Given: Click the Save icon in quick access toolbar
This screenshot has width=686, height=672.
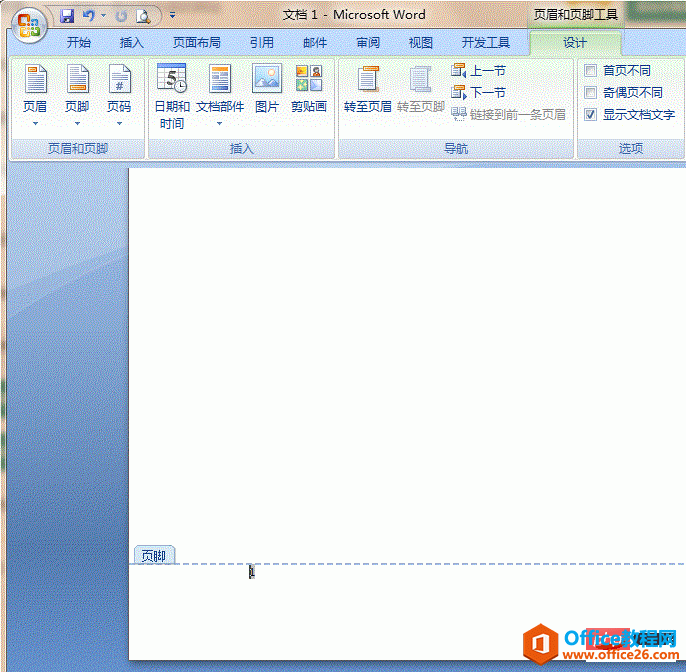Looking at the screenshot, I should pyautogui.click(x=67, y=16).
